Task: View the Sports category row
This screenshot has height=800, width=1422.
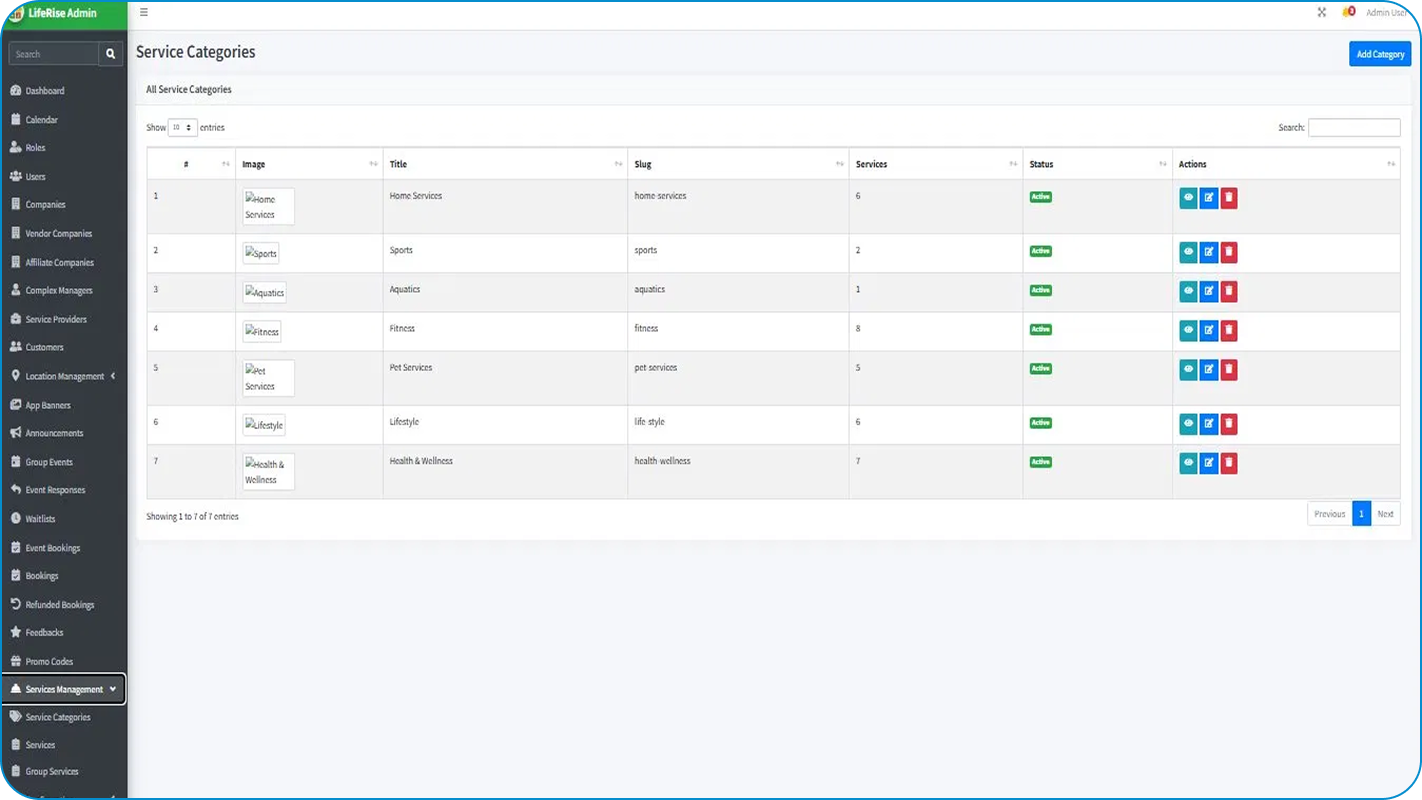Action: click(1188, 252)
